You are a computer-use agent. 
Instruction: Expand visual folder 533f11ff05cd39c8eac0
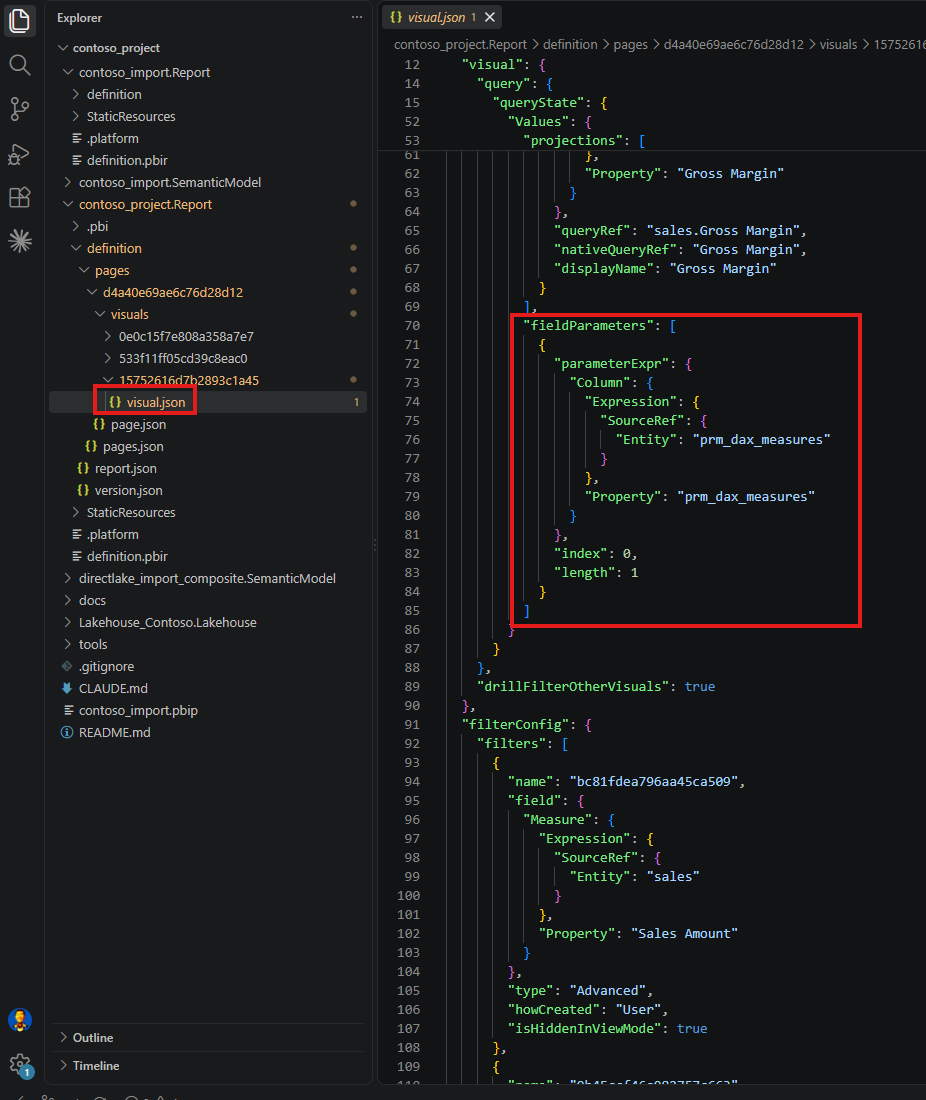coord(183,358)
